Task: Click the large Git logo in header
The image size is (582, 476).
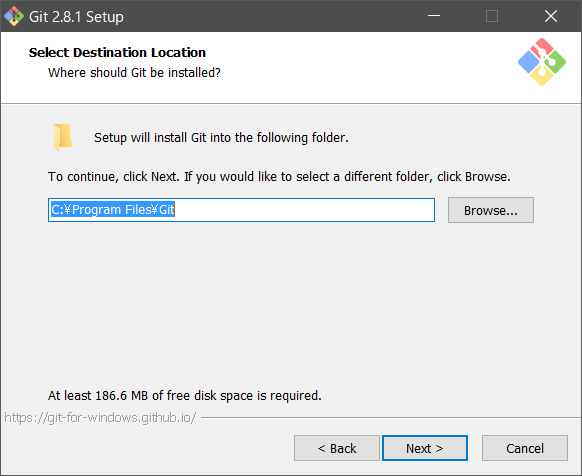Action: pos(542,62)
